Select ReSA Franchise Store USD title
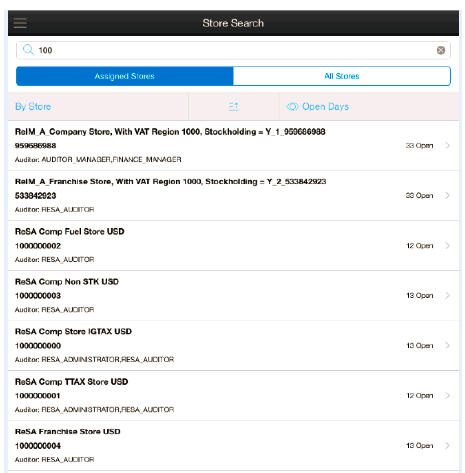This screenshot has width=465, height=473. [68, 432]
